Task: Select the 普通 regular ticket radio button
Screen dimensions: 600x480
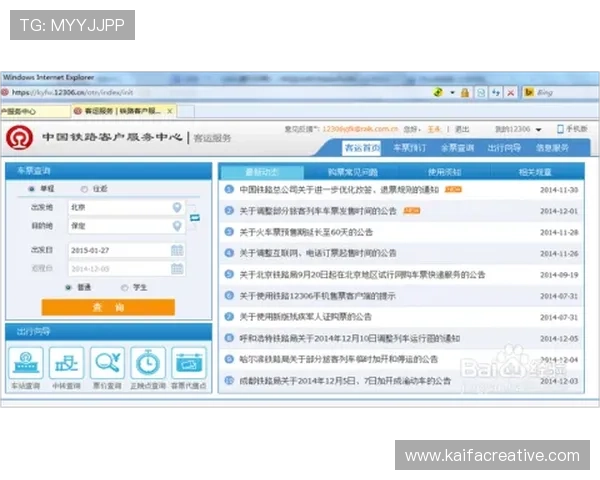Action: pyautogui.click(x=68, y=287)
